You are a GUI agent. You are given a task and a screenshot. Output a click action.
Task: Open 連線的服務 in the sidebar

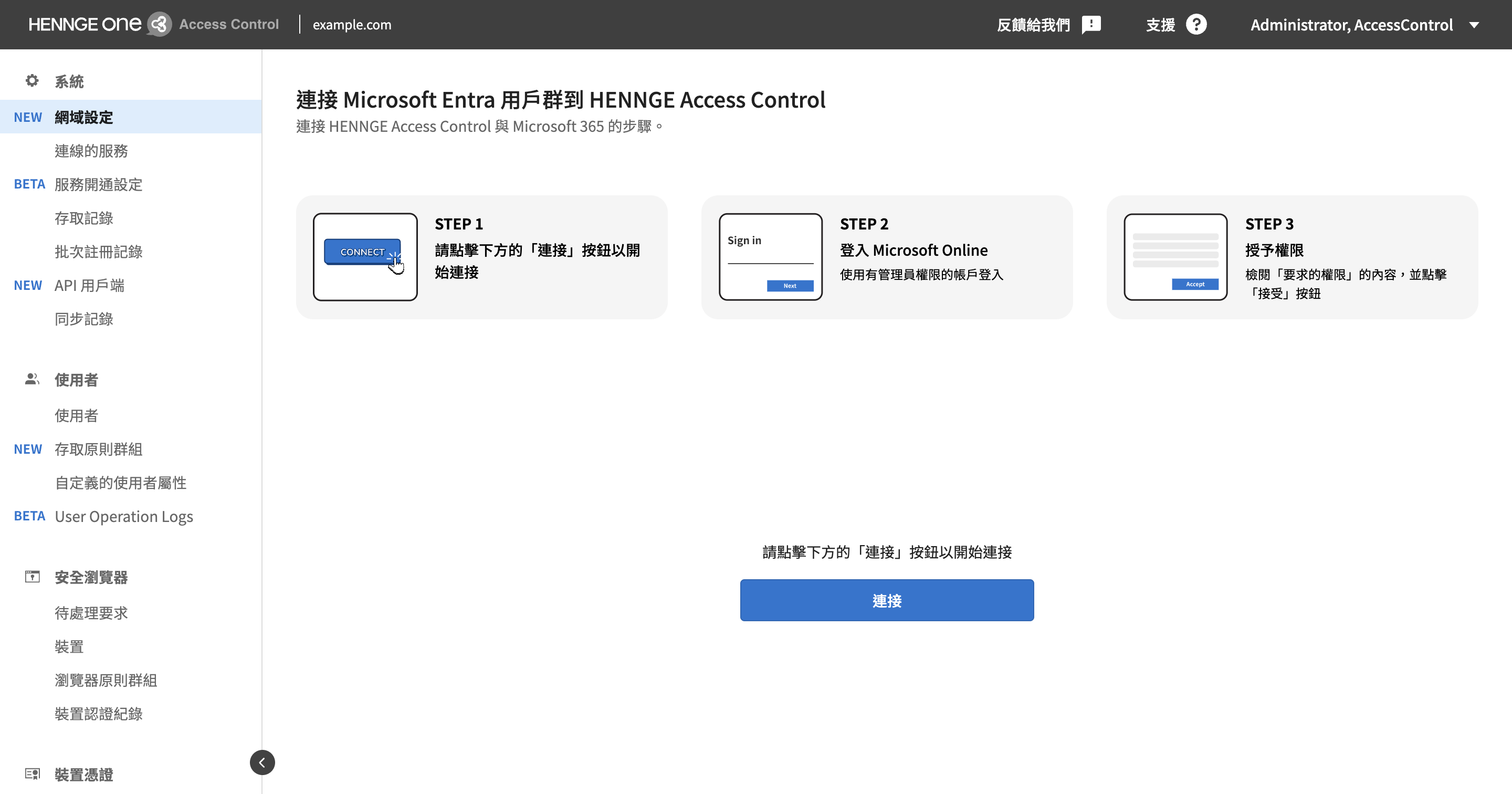click(x=91, y=151)
